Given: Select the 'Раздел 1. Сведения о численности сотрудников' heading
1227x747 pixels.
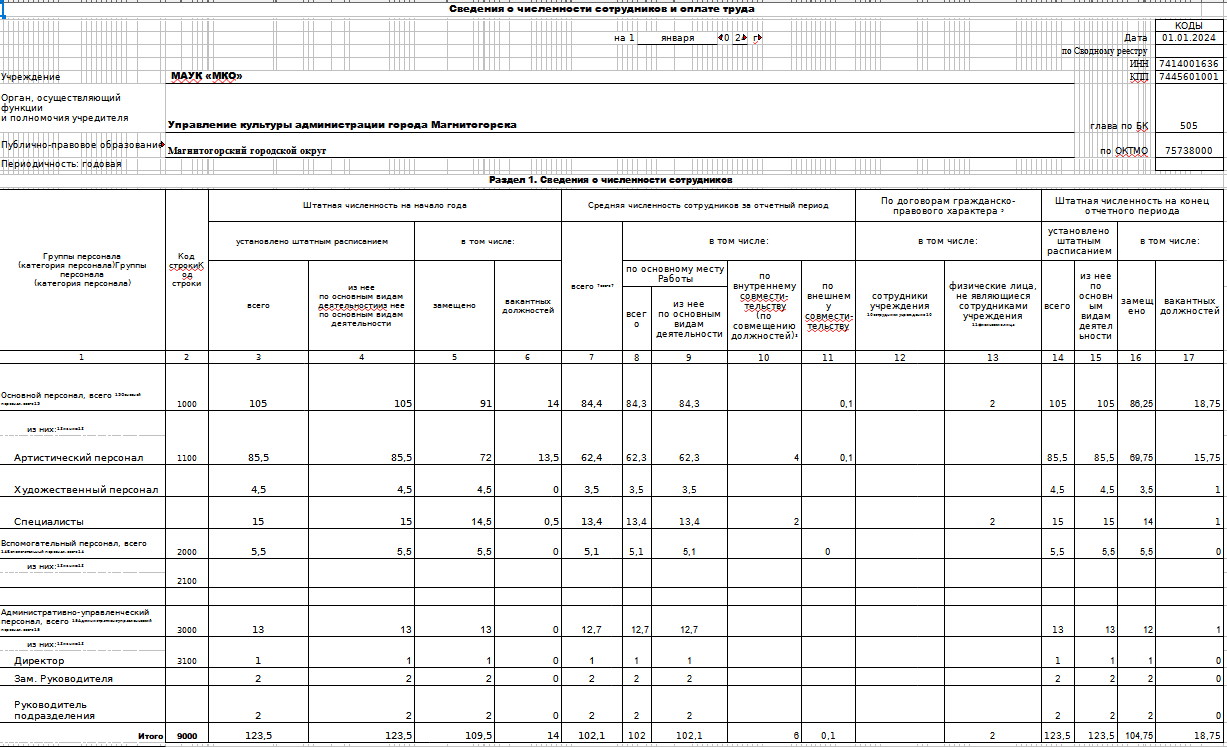Looking at the screenshot, I should pos(610,180).
